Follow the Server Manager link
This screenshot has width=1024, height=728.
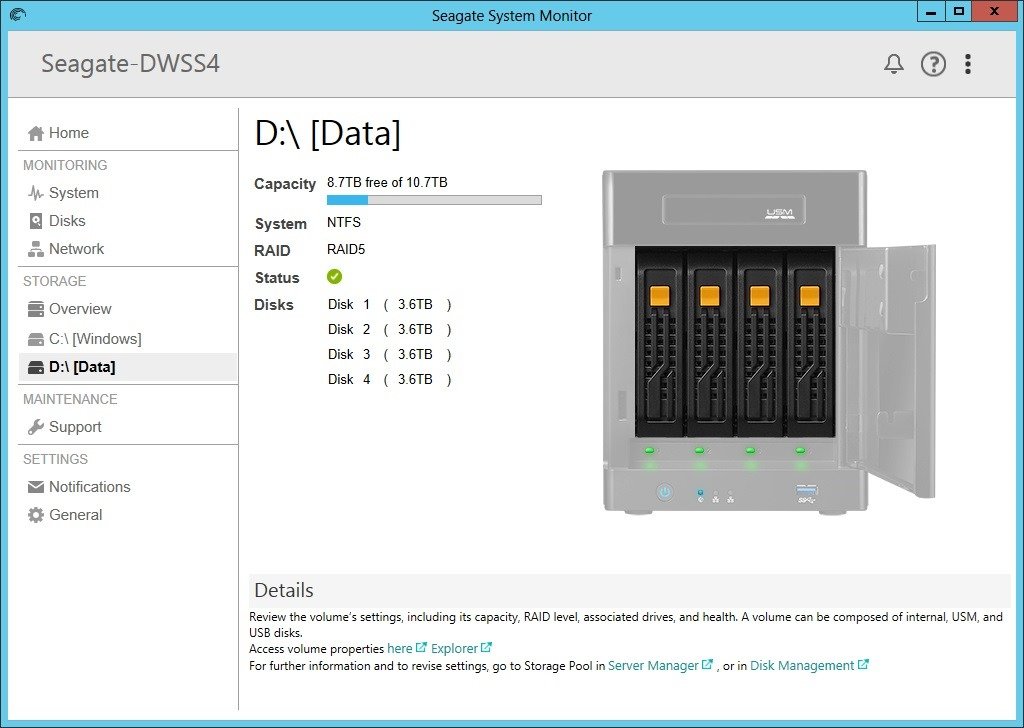(x=654, y=665)
